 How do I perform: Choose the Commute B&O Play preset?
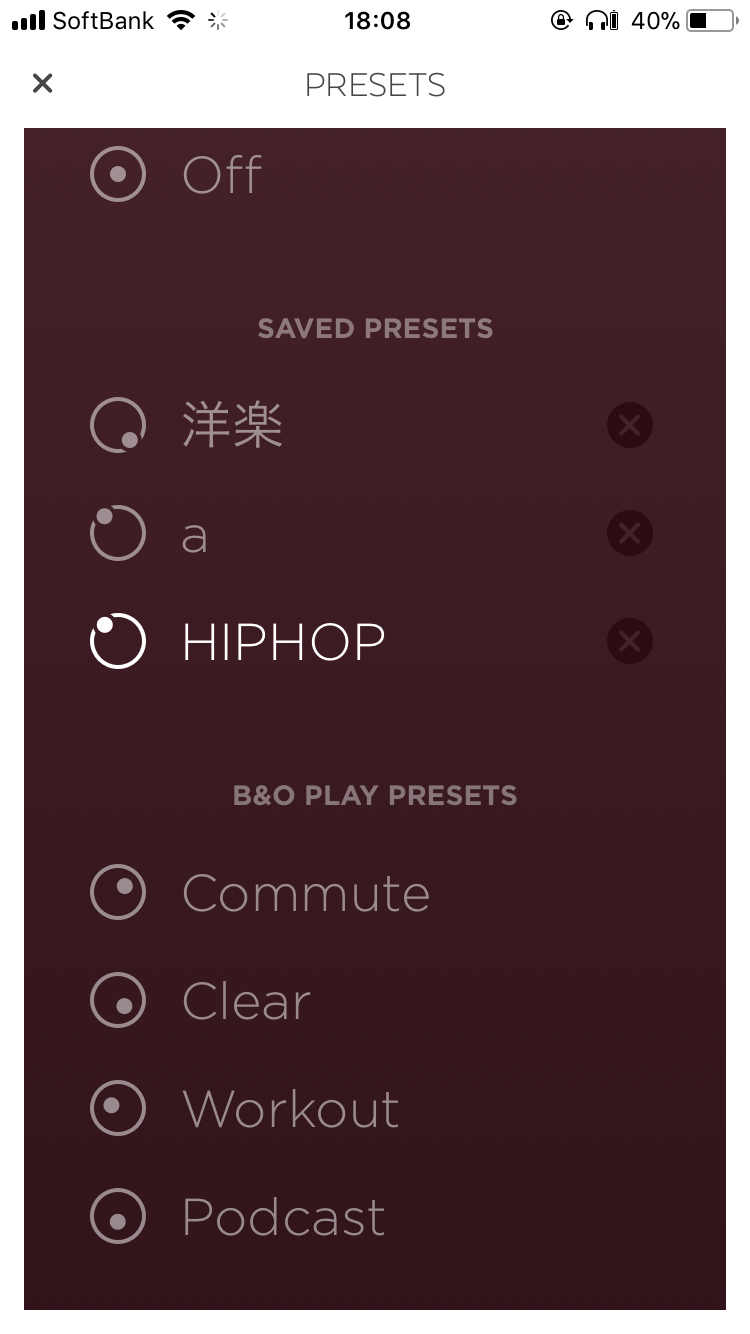point(306,893)
